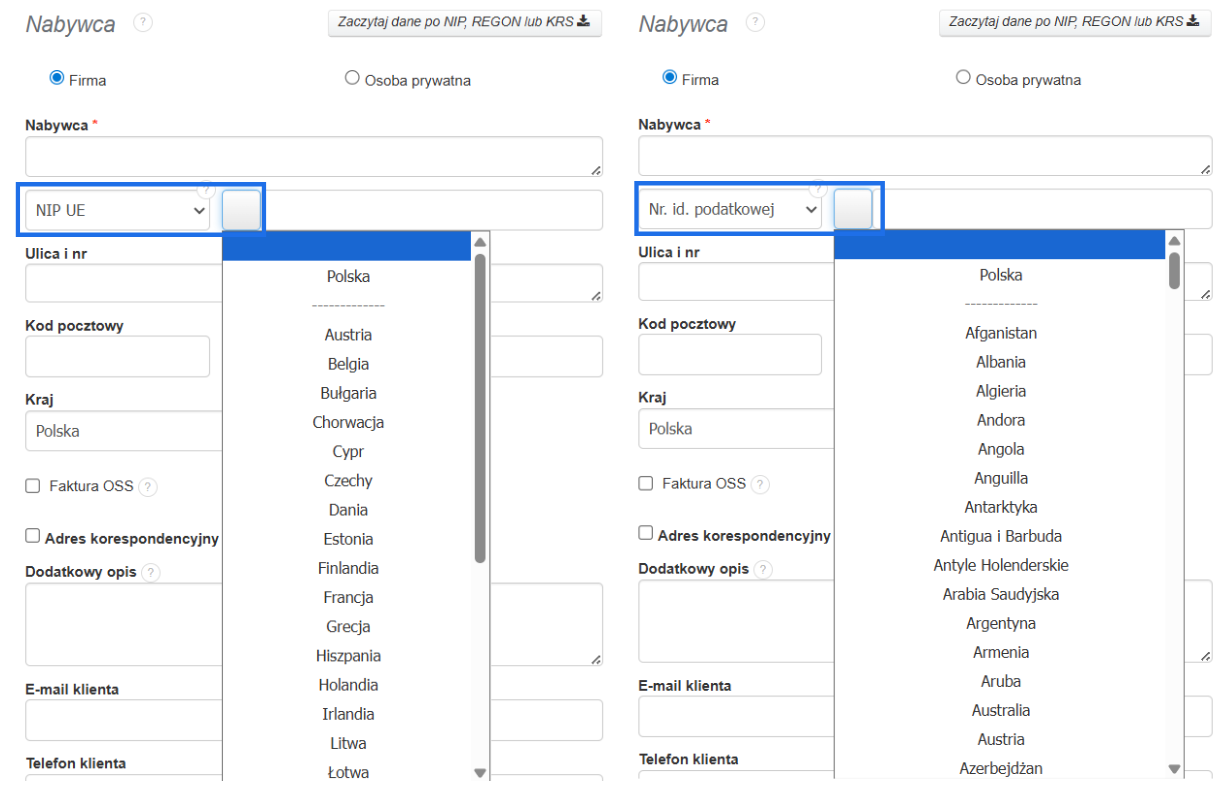Screen dimensions: 1225x792
Task: Open the Nr. id. podatkowej dropdown
Action: point(730,210)
